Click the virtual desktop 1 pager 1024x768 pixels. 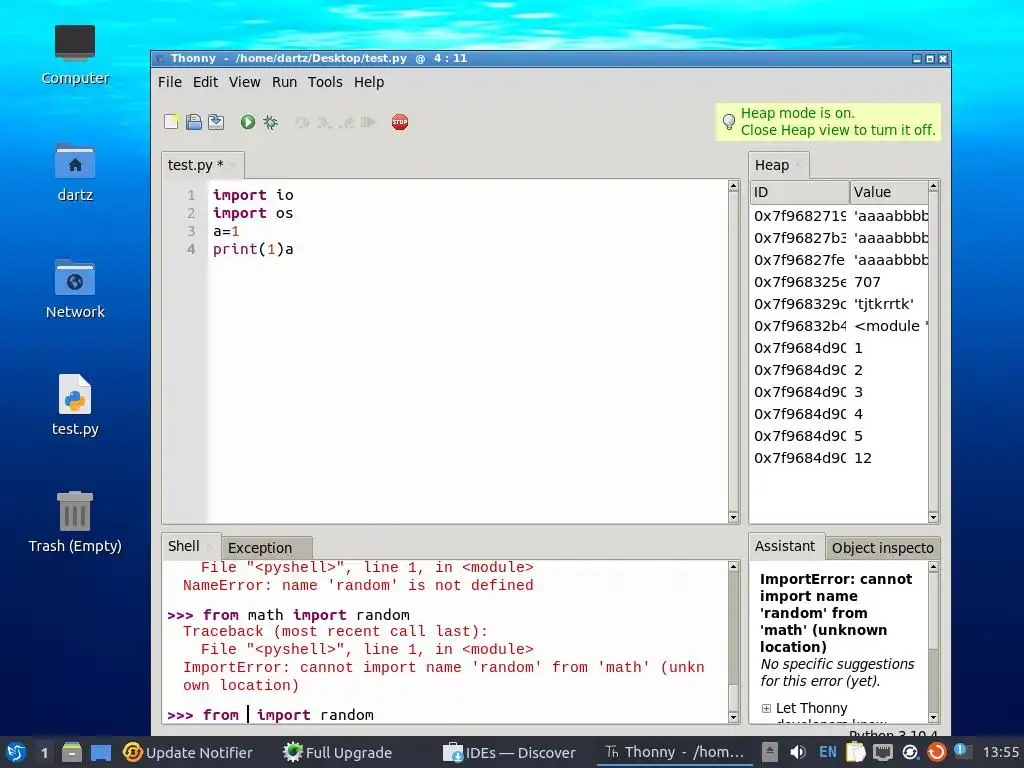click(x=44, y=752)
